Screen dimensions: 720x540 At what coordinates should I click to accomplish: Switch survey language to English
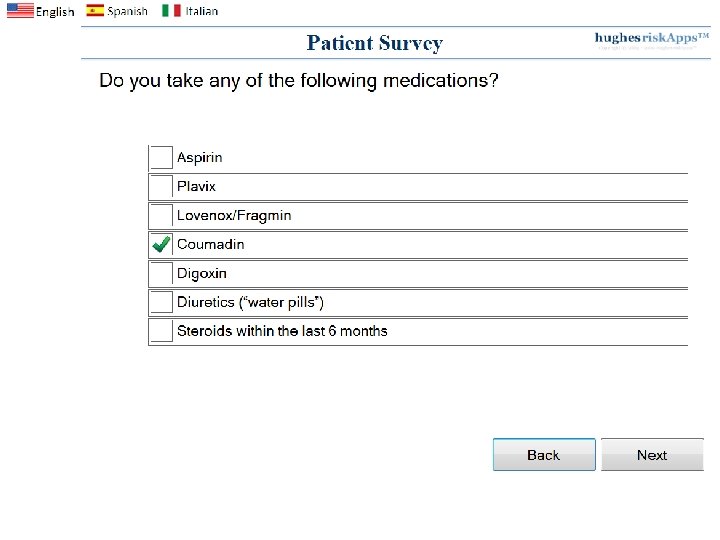(x=55, y=12)
